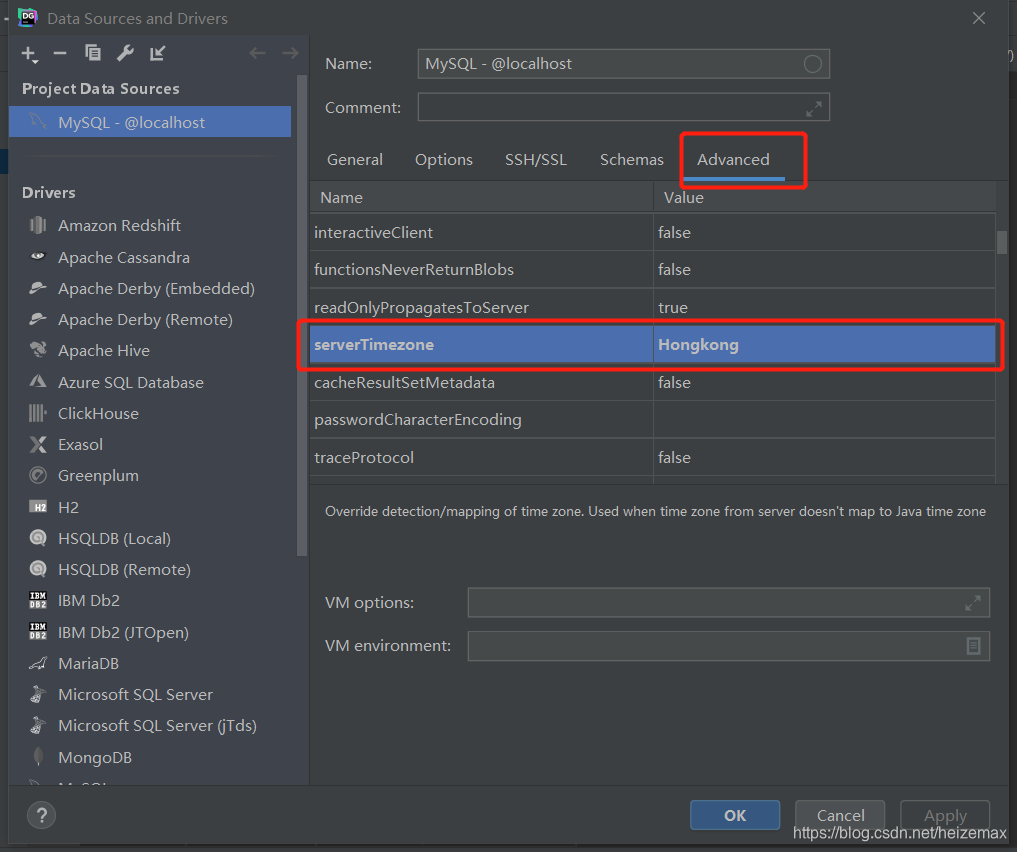Open the VM environment editor icon
This screenshot has width=1017, height=852.
point(973,646)
